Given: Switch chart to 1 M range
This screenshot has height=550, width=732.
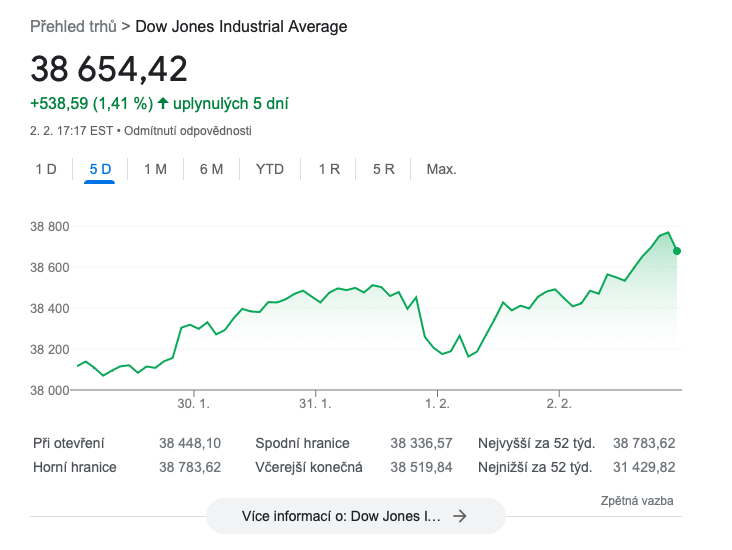Looking at the screenshot, I should (x=155, y=169).
